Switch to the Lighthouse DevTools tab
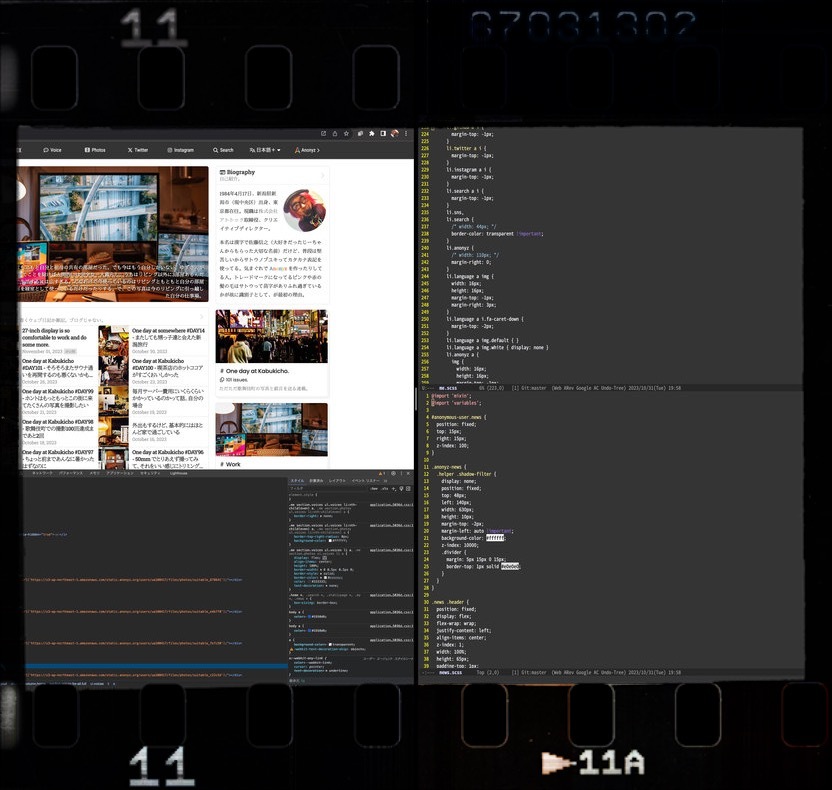 click(178, 473)
